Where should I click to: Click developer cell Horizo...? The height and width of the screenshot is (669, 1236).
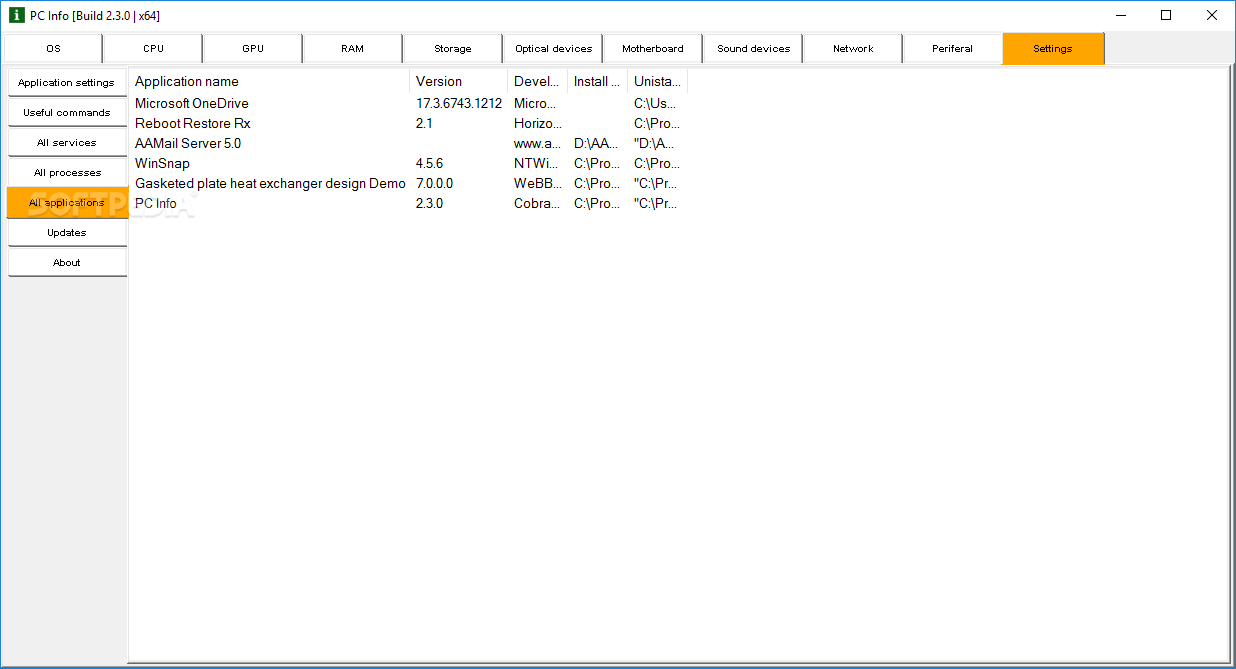pos(537,123)
